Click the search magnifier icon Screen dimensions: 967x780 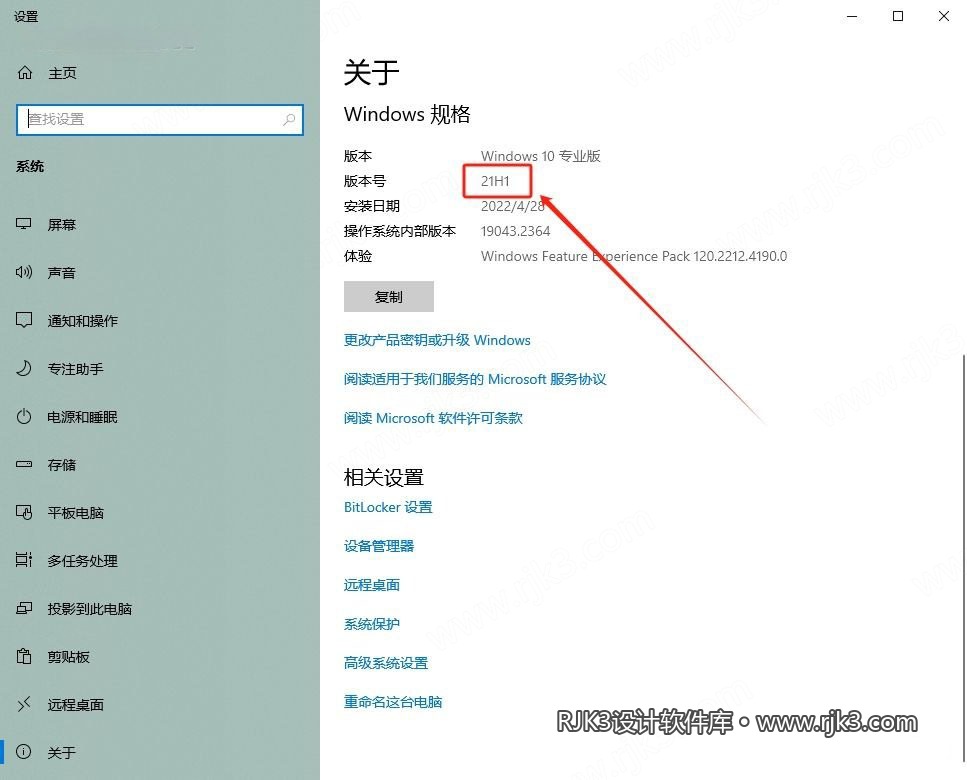289,120
